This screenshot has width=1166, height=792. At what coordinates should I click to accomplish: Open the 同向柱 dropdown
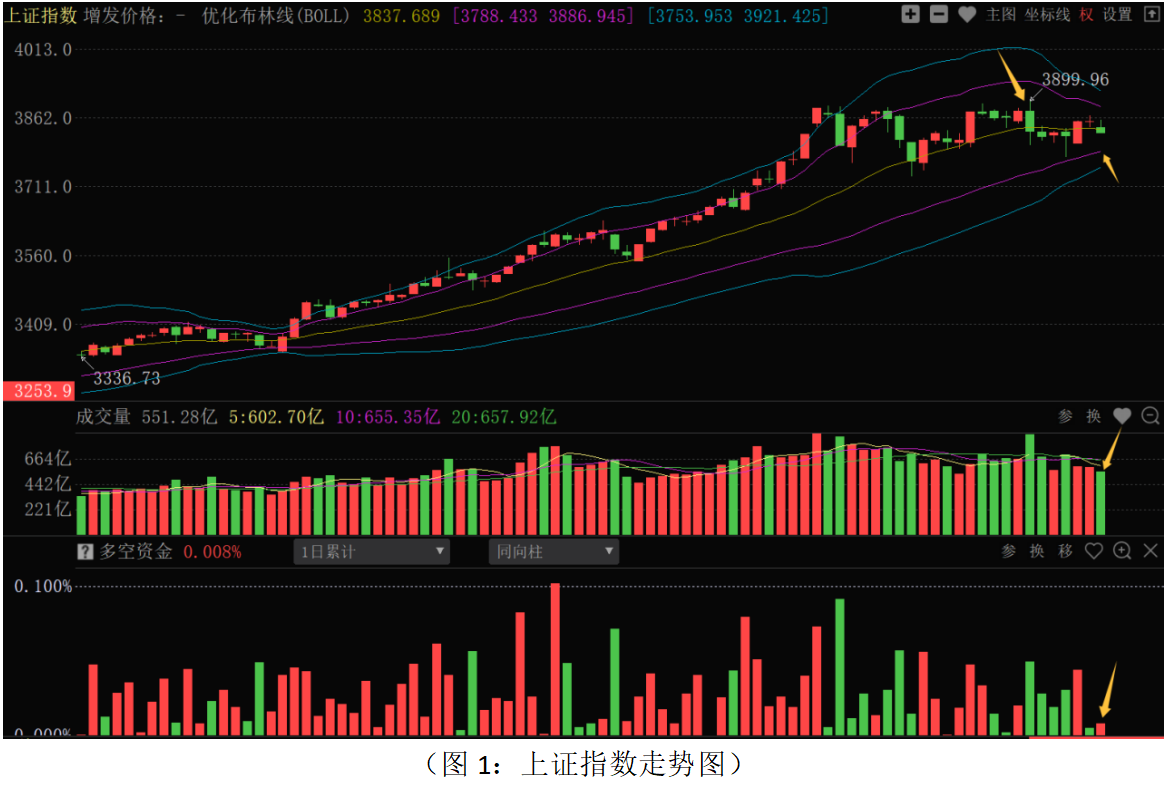point(554,552)
